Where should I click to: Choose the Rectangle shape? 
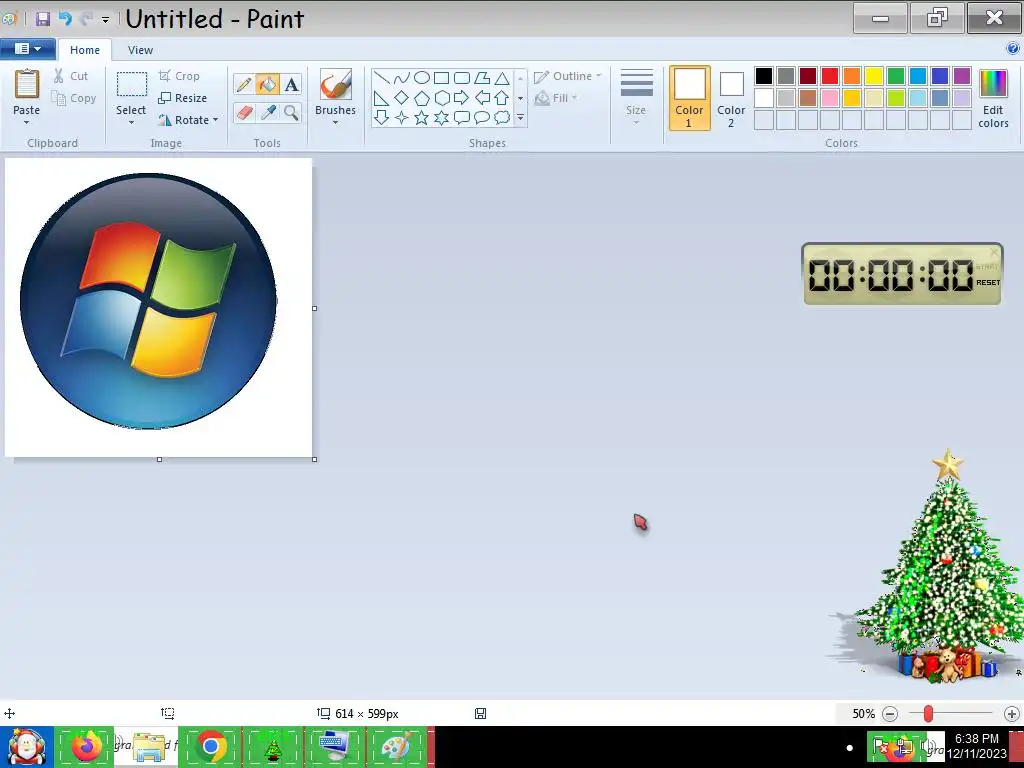pyautogui.click(x=442, y=78)
